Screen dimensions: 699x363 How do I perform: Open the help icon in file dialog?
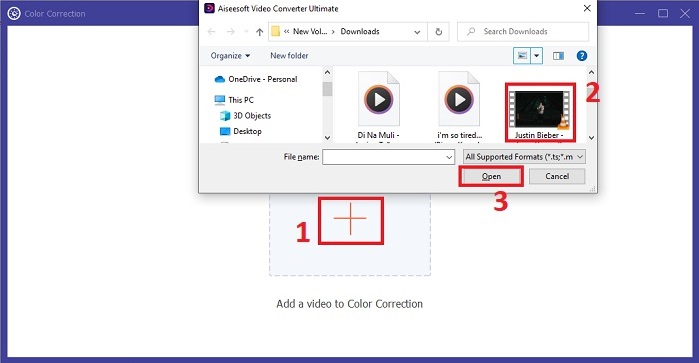[x=581, y=56]
